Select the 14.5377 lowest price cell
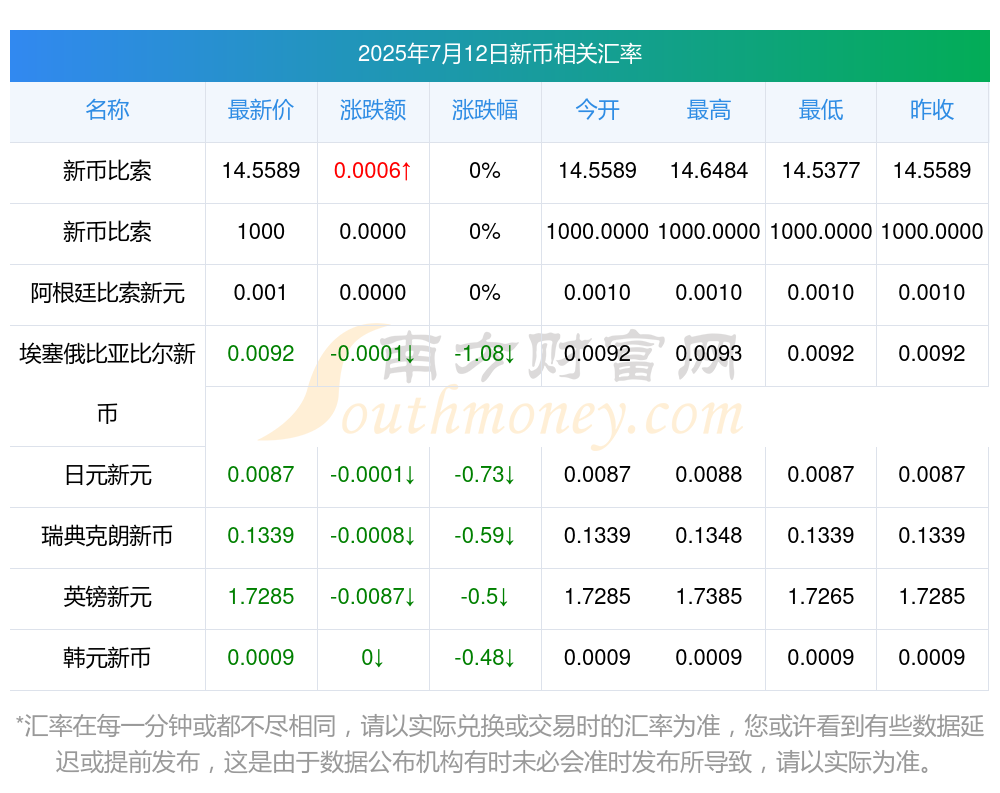 (821, 170)
